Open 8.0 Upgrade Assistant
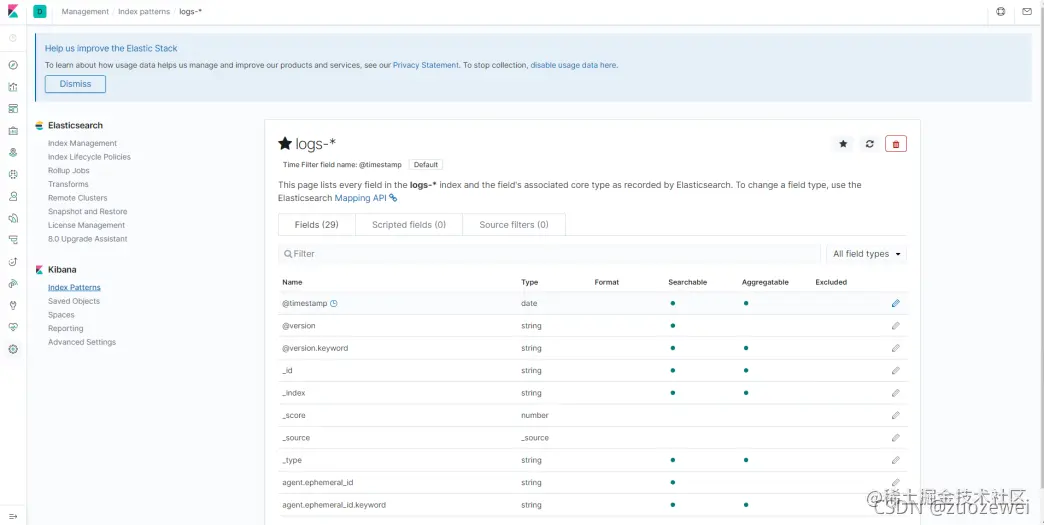The height and width of the screenshot is (525, 1044). [x=88, y=239]
